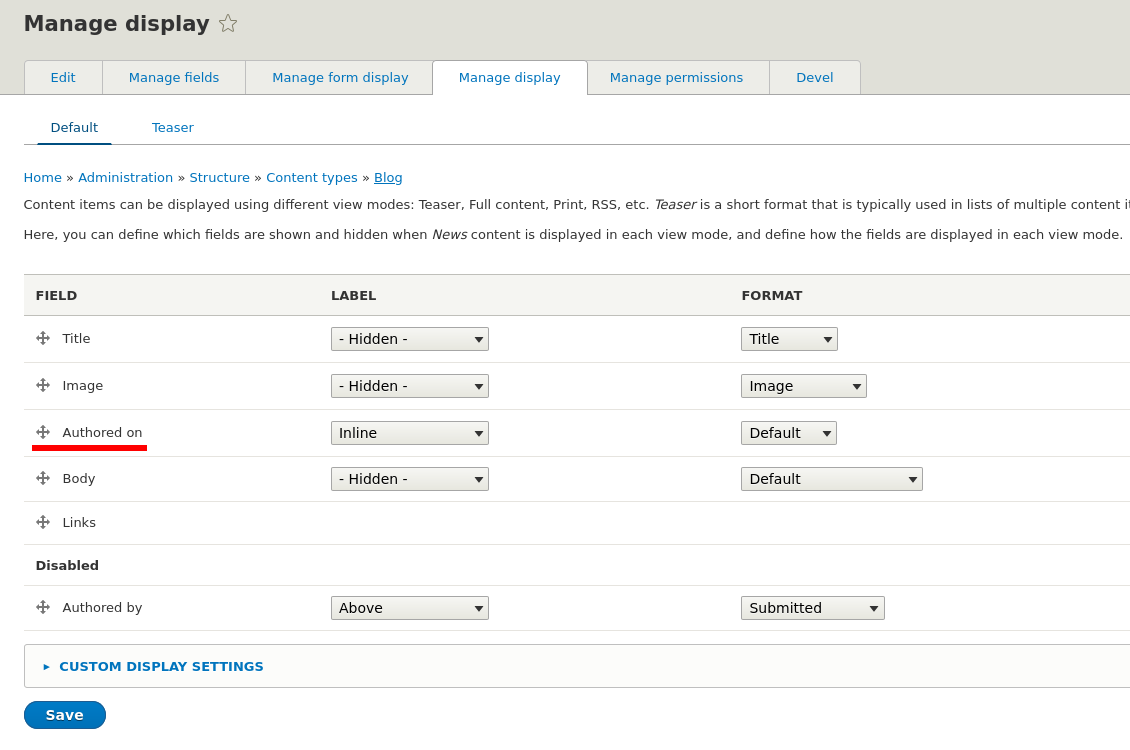Open the Structure breadcrumb link
Image resolution: width=1130 pixels, height=750 pixels.
[219, 177]
